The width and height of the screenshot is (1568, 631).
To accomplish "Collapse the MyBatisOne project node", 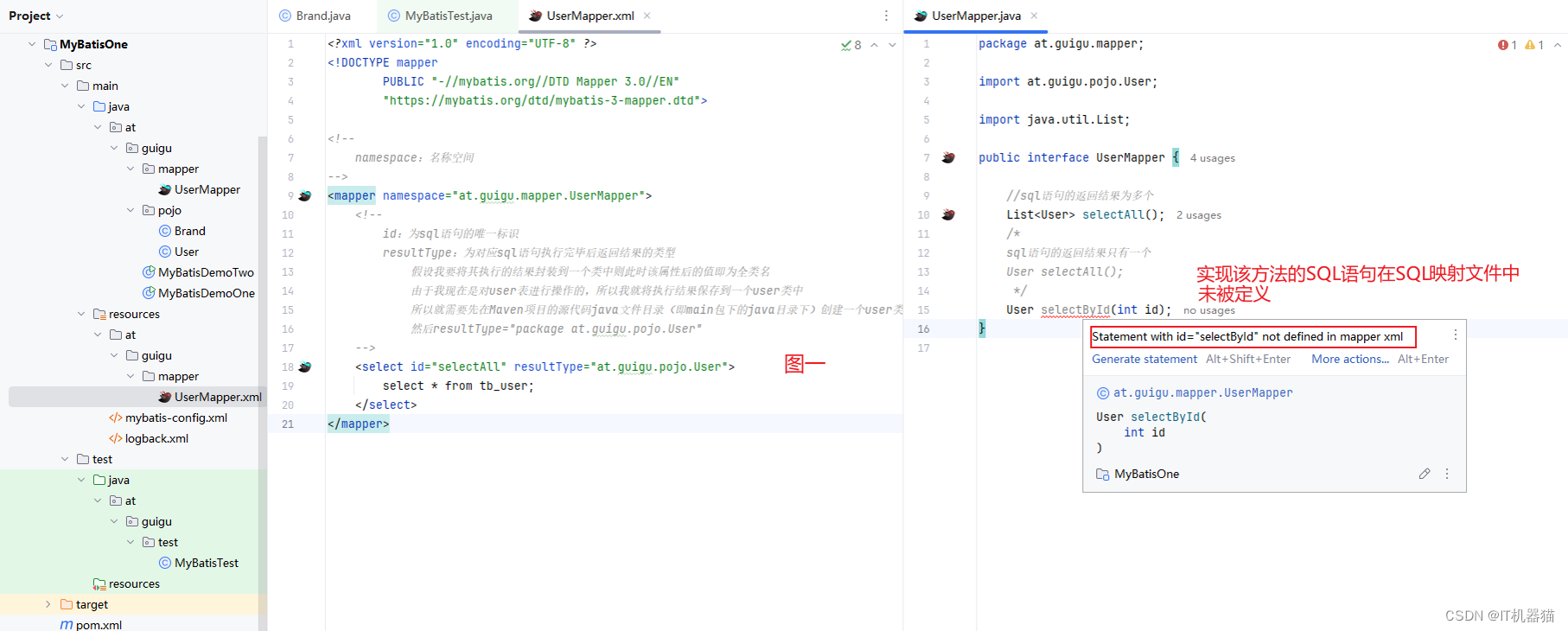I will [32, 44].
